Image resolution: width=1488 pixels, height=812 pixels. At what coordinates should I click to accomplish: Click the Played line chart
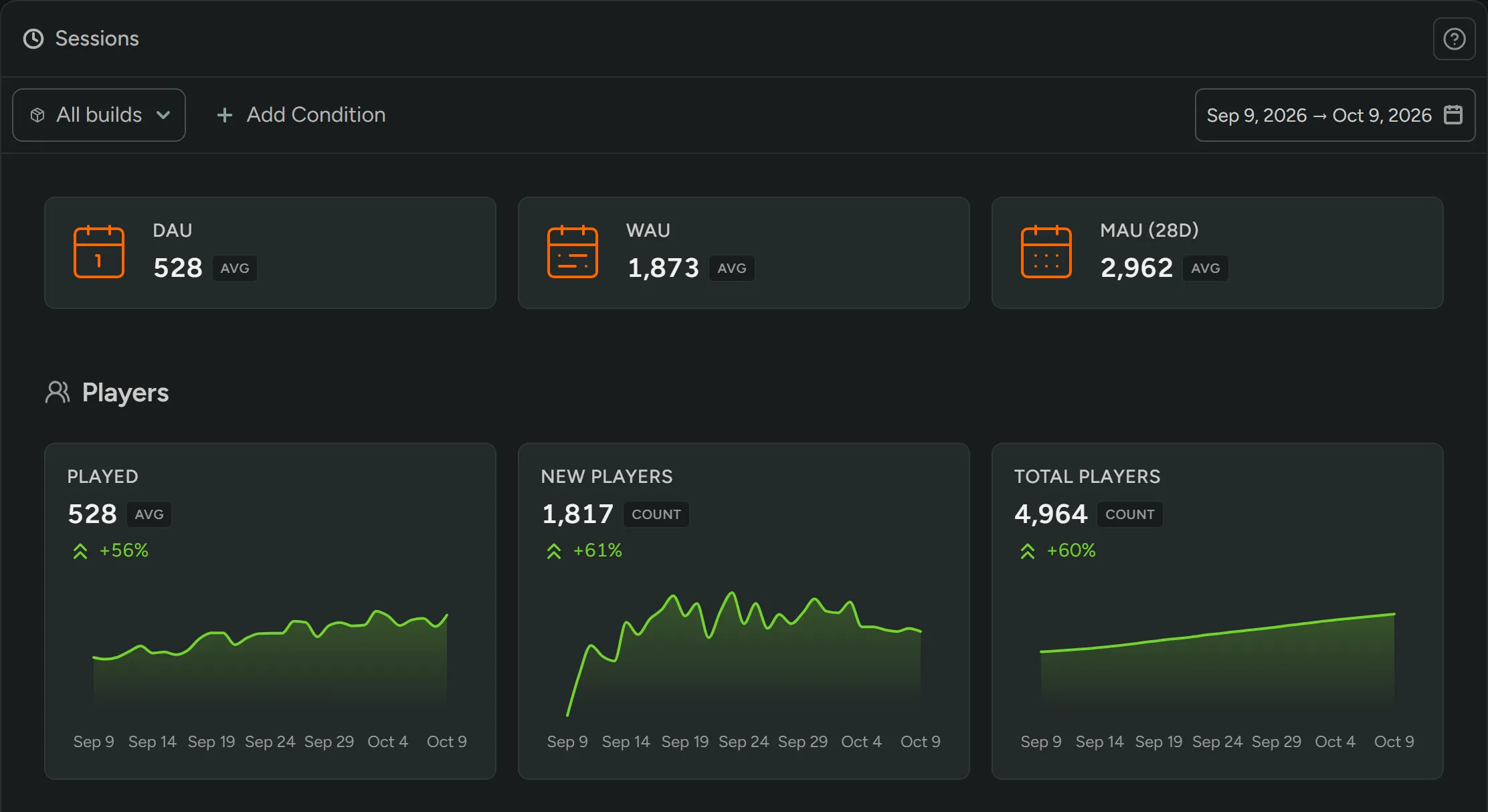270,659
